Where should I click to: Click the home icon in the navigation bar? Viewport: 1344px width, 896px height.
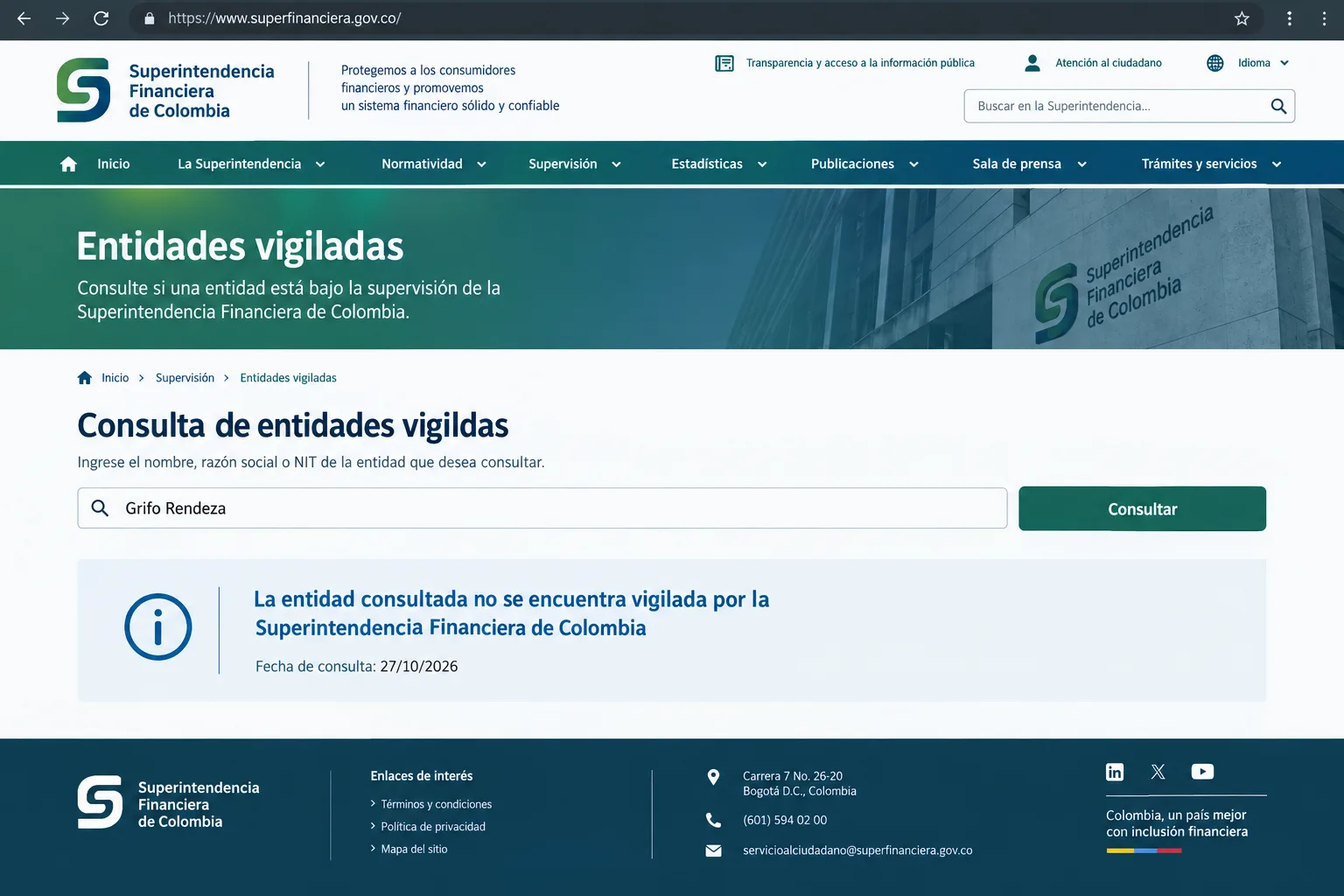(x=68, y=164)
